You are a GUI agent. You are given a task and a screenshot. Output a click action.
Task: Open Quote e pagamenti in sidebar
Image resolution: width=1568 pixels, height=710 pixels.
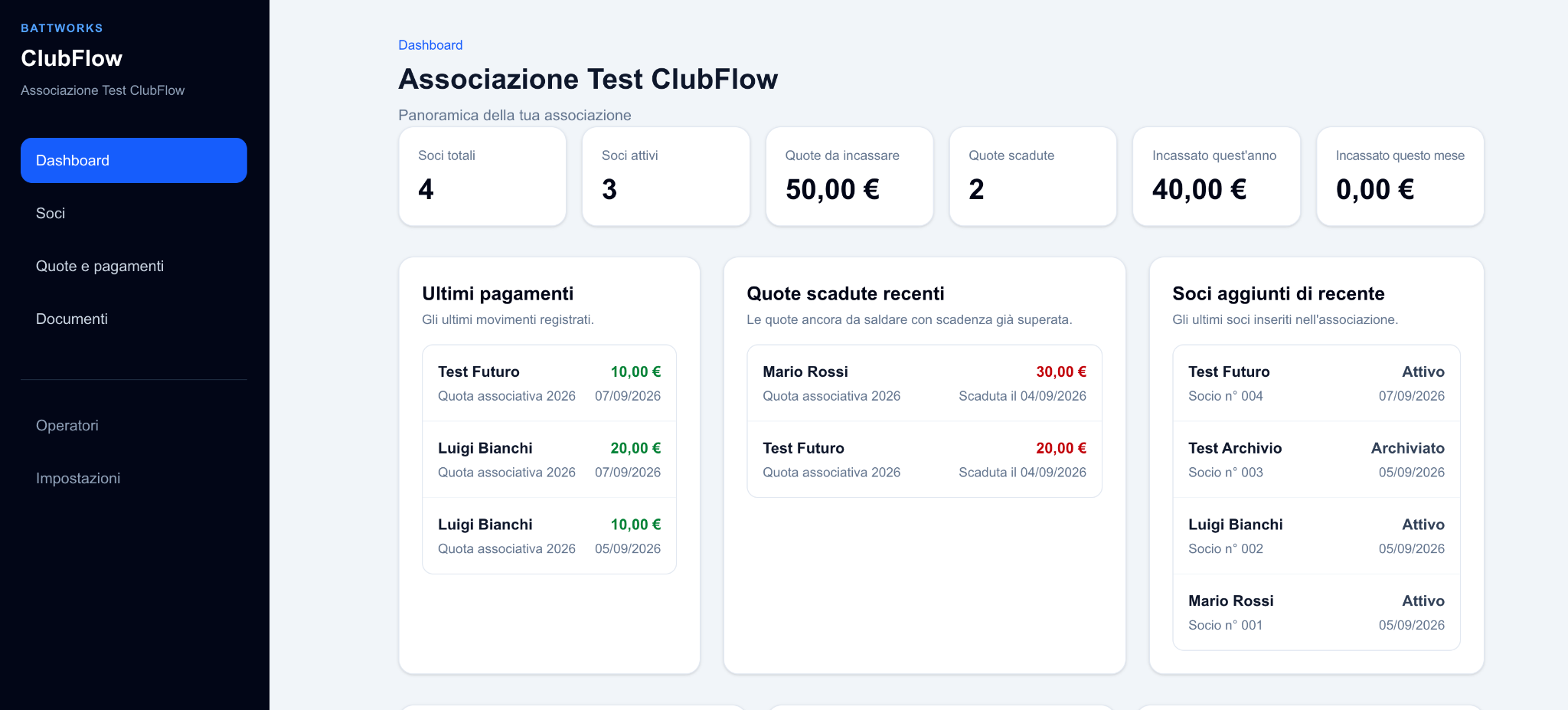[134, 266]
